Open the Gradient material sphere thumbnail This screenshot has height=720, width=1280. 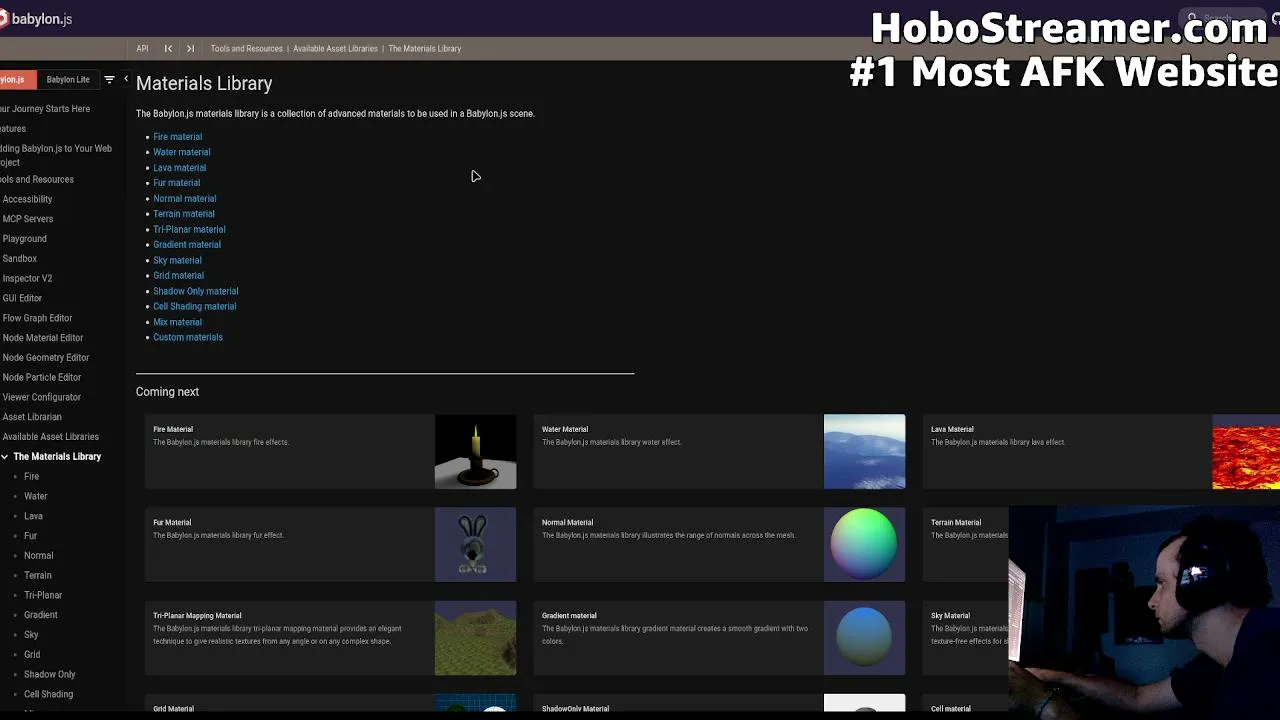pos(865,638)
